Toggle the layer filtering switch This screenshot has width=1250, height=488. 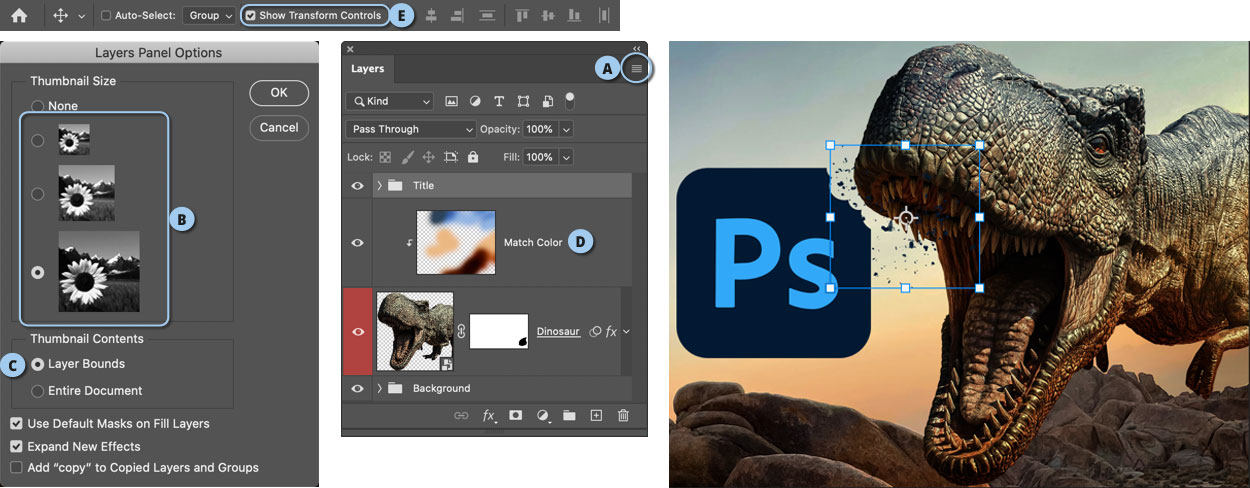[570, 100]
